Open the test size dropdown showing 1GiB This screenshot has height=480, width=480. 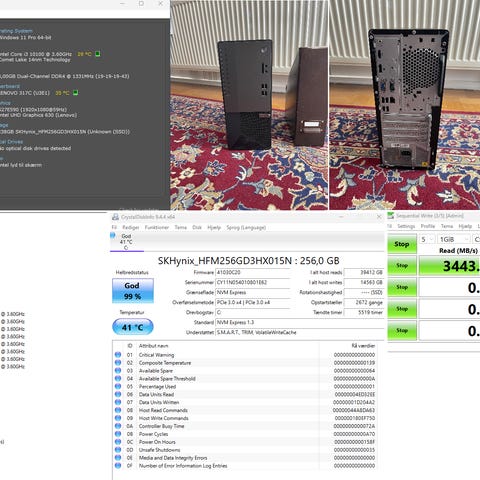pyautogui.click(x=453, y=239)
